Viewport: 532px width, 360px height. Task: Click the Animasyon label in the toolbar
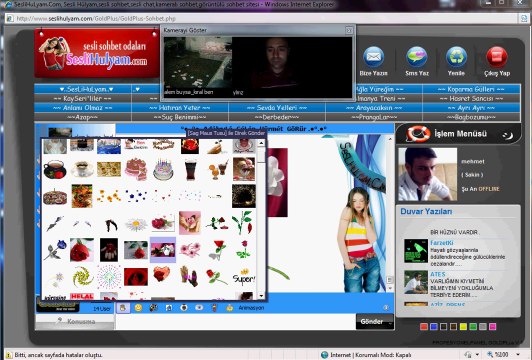[x=251, y=308]
